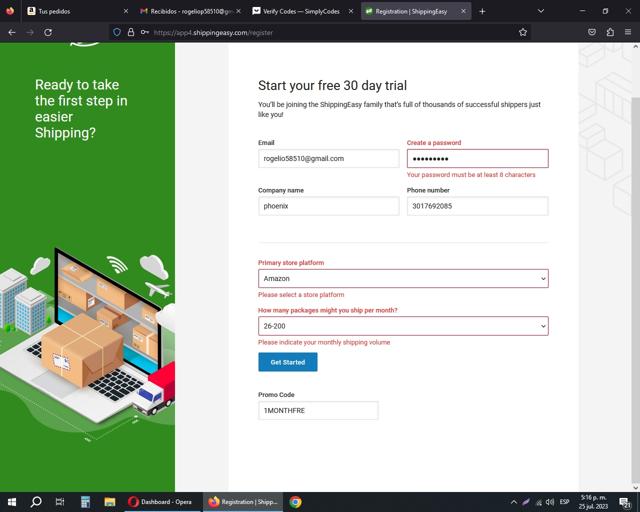Close the Registration ShippingEasy tab
This screenshot has width=640, height=512.
tap(463, 11)
